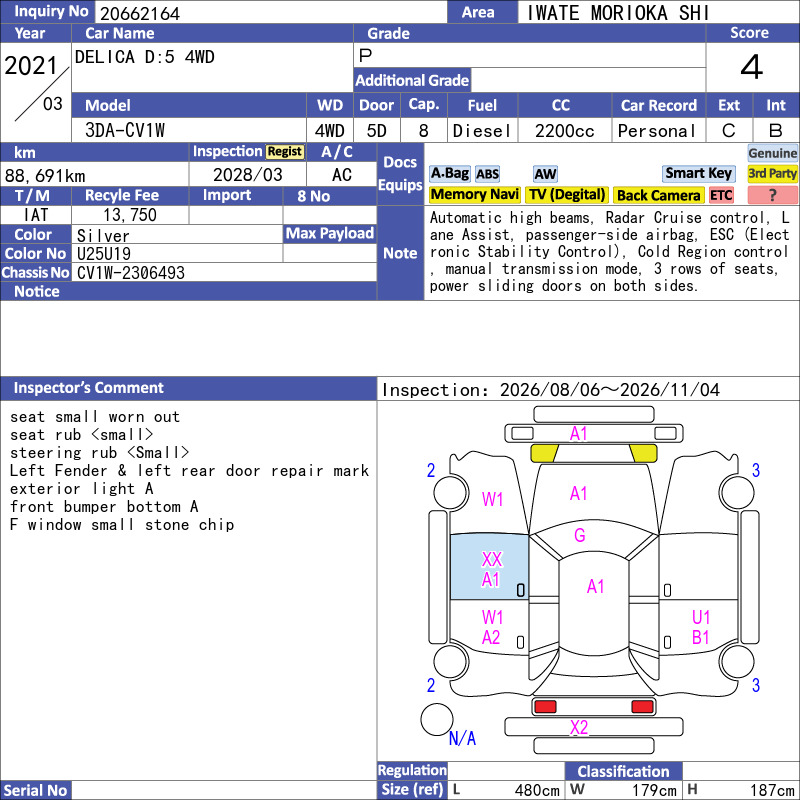Click the mileage 88,691km
Screen dimensions: 800x800
(45, 176)
